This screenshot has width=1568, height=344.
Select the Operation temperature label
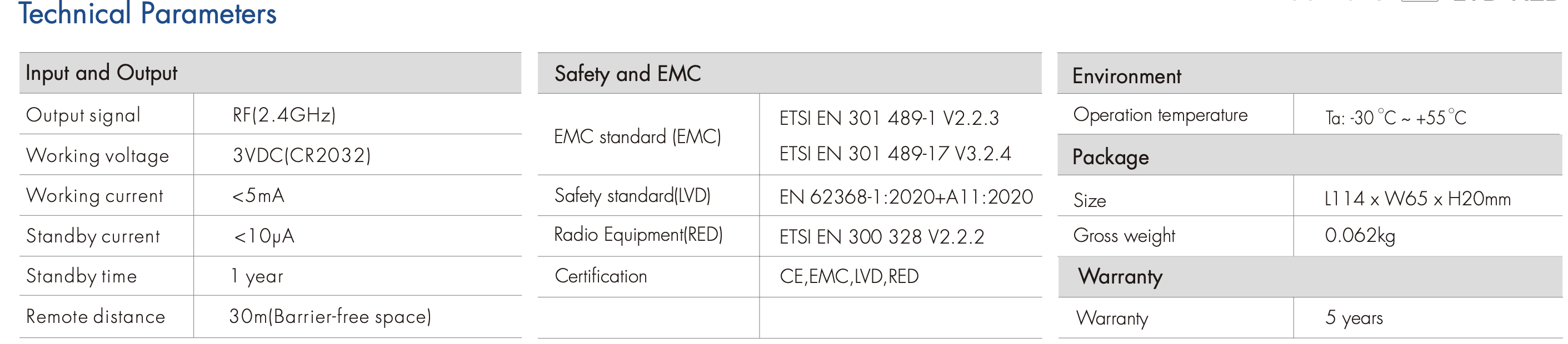pos(1160,115)
